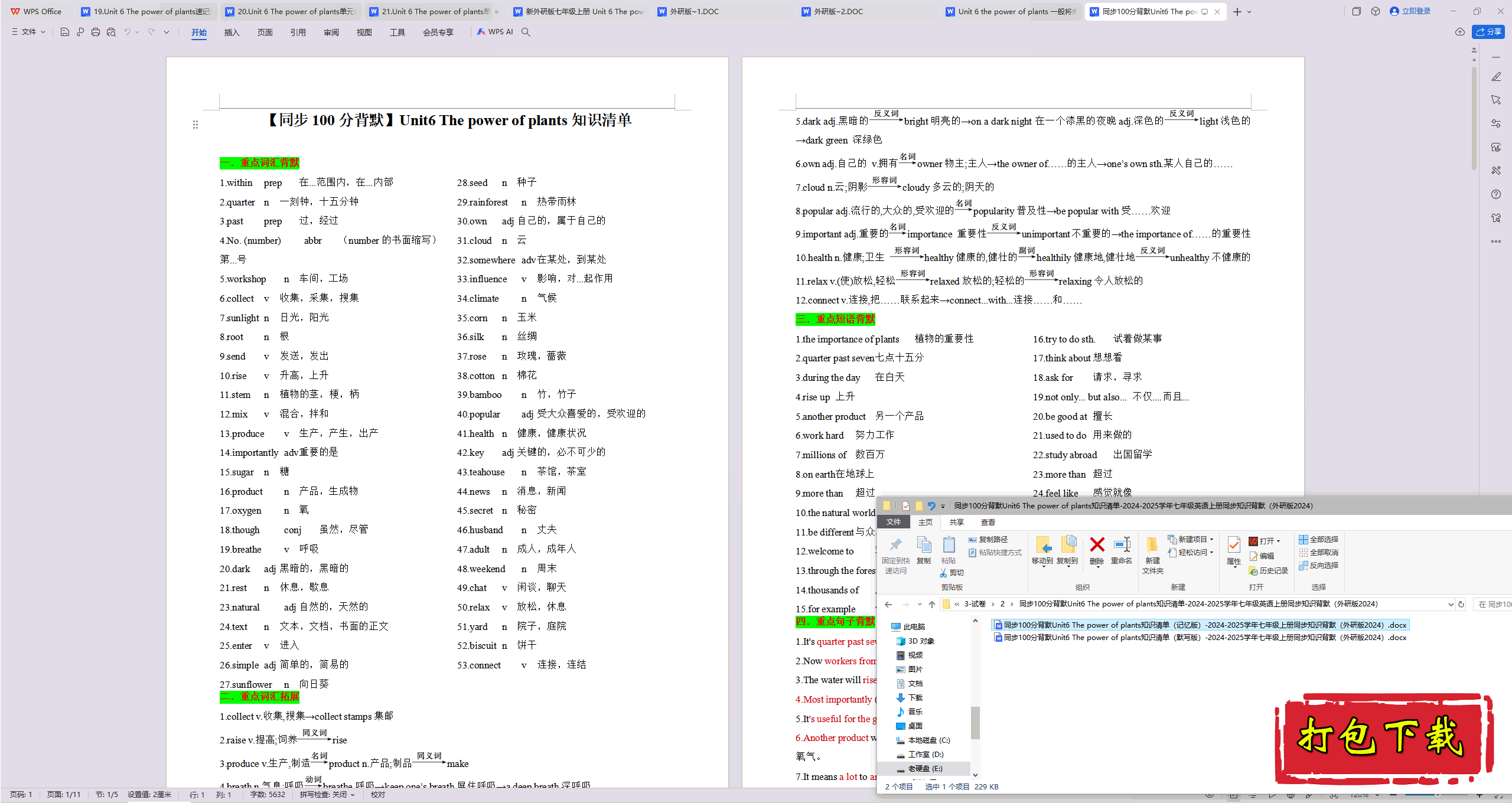This screenshot has width=1512, height=803.
Task: Click Explorer search input field
Action: coord(1491,605)
